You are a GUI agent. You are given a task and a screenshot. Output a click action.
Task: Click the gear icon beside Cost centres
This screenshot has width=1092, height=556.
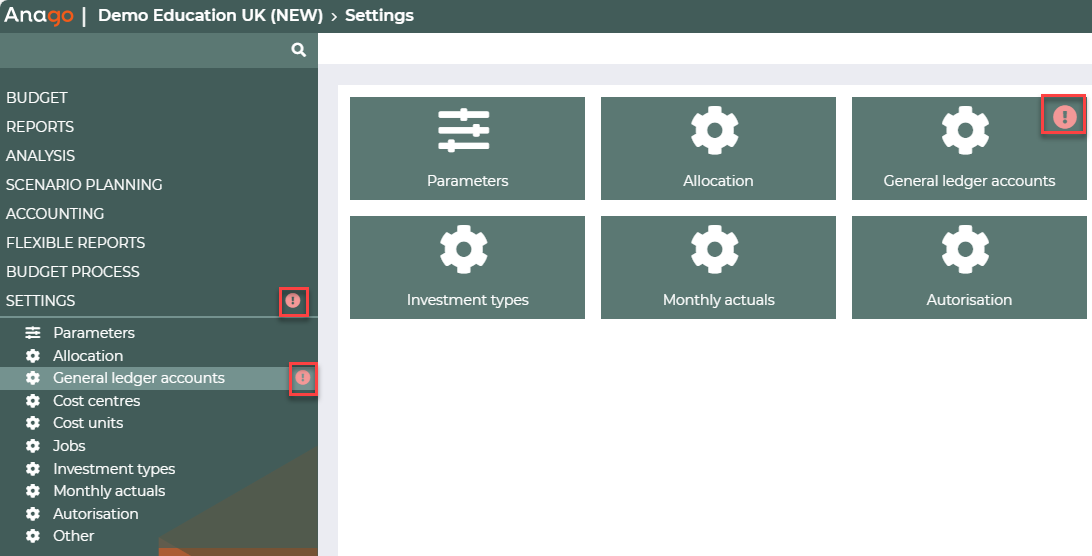(33, 401)
